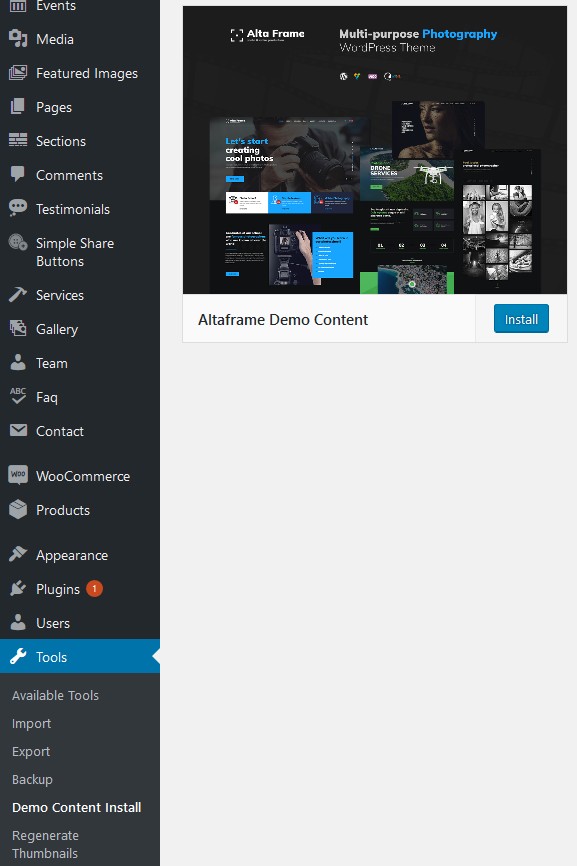Click the Testimonials chat bubble icon
The height and width of the screenshot is (866, 577).
18,208
